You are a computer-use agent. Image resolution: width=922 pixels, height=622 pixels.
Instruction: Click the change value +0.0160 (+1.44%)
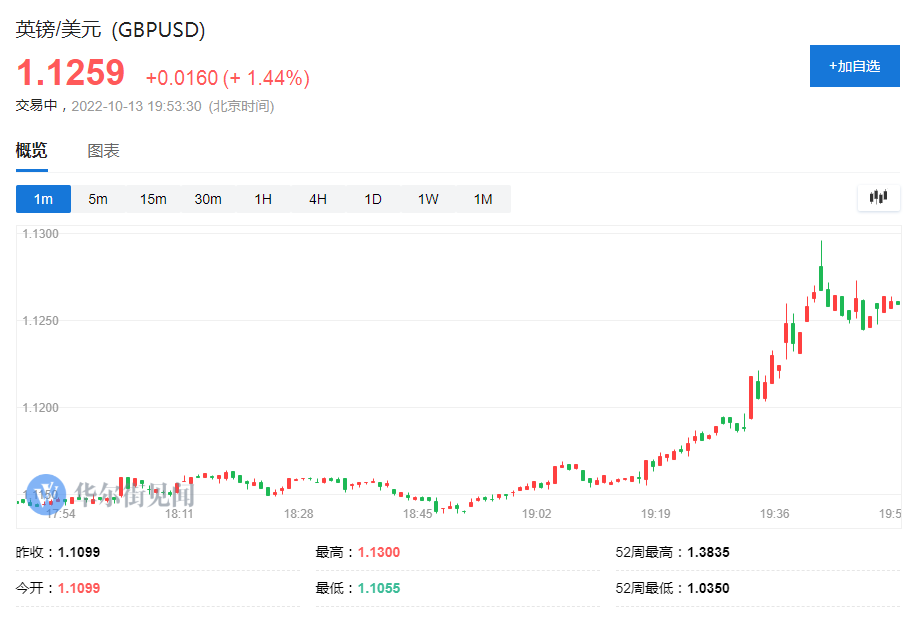click(228, 78)
